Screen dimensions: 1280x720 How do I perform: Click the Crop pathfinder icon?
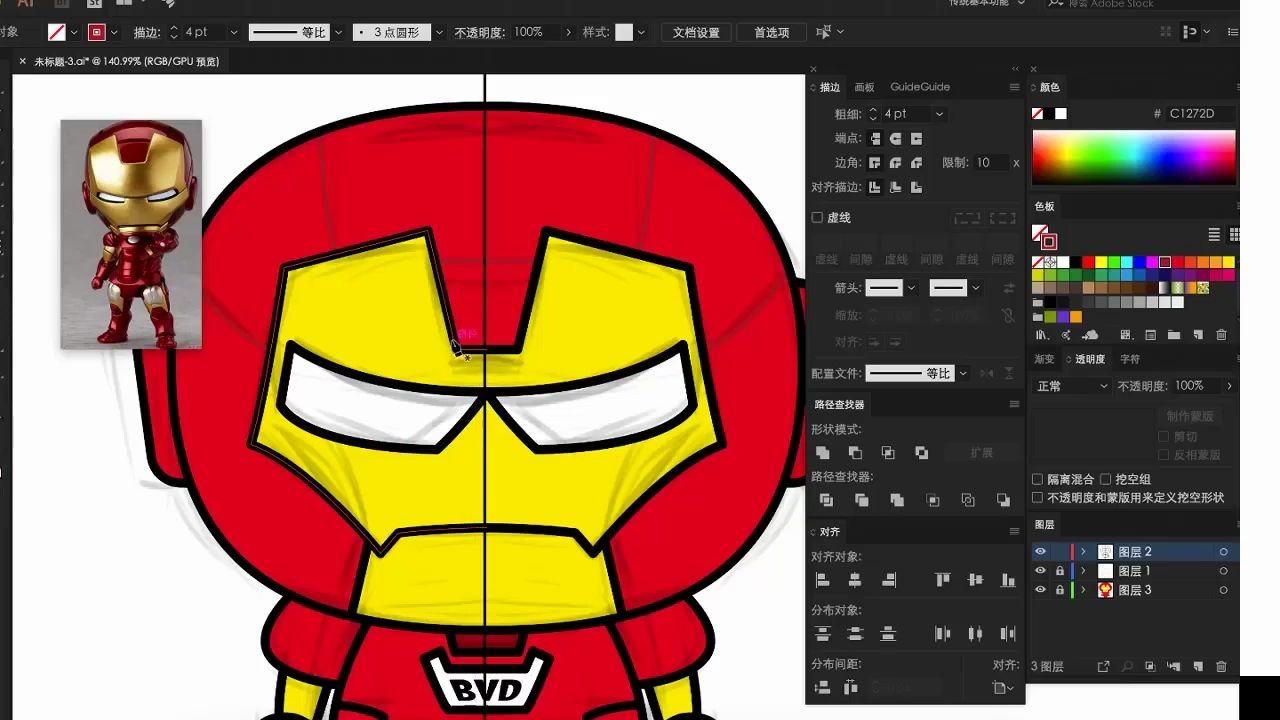(x=933, y=500)
